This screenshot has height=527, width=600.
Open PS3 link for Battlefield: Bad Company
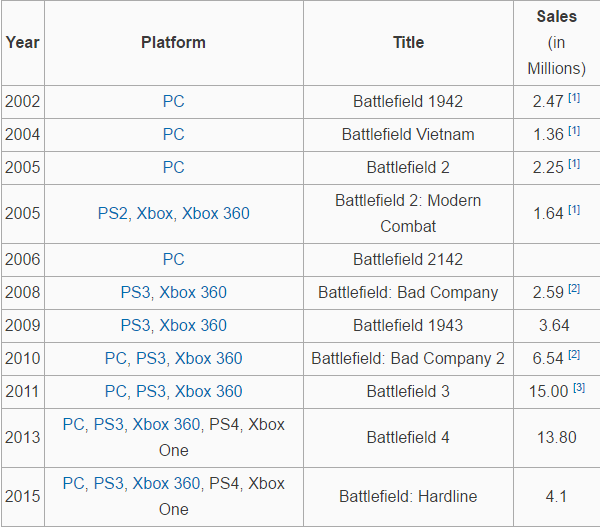[135, 293]
